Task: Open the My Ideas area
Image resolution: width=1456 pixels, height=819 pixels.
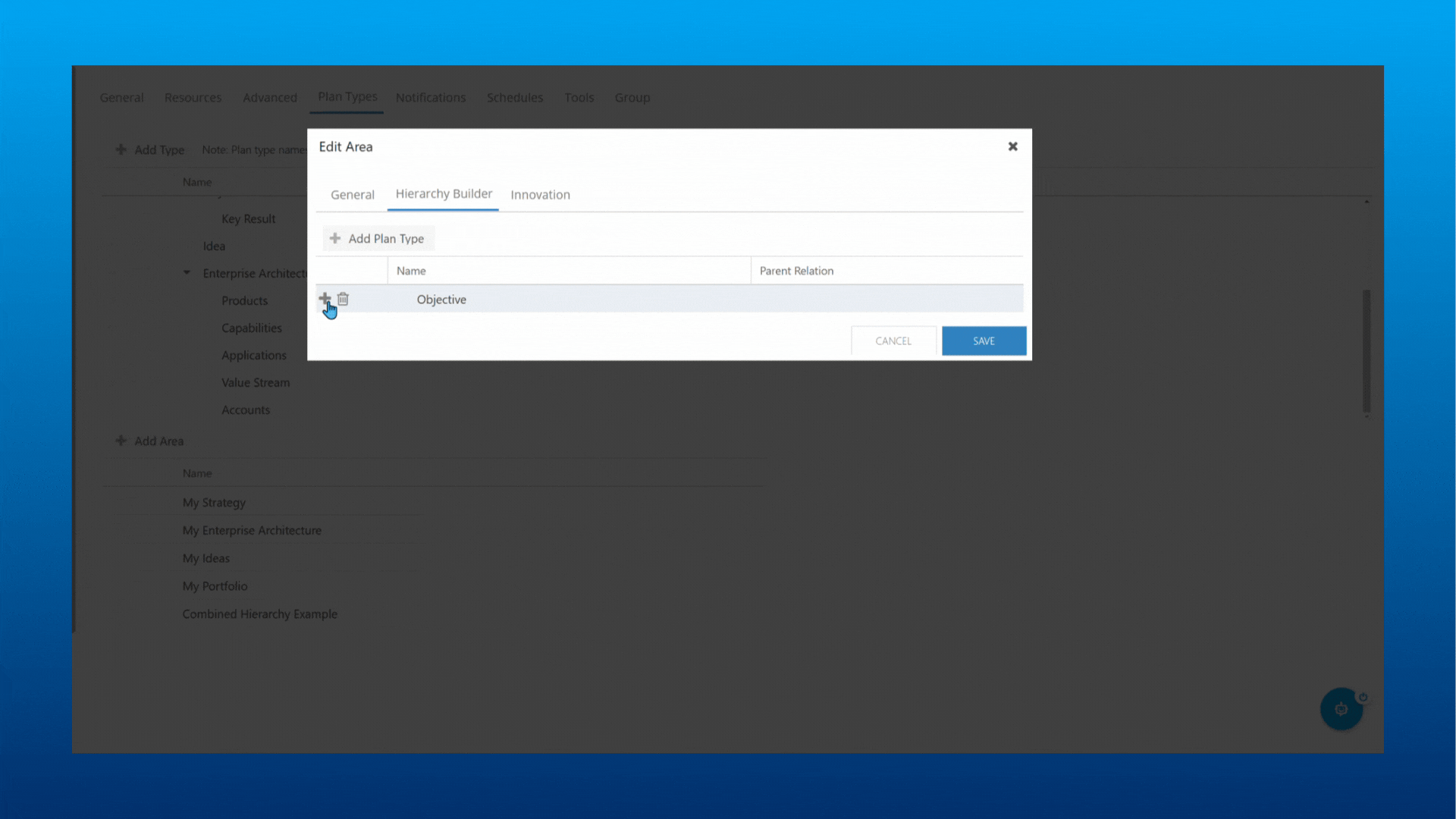Action: tap(206, 559)
